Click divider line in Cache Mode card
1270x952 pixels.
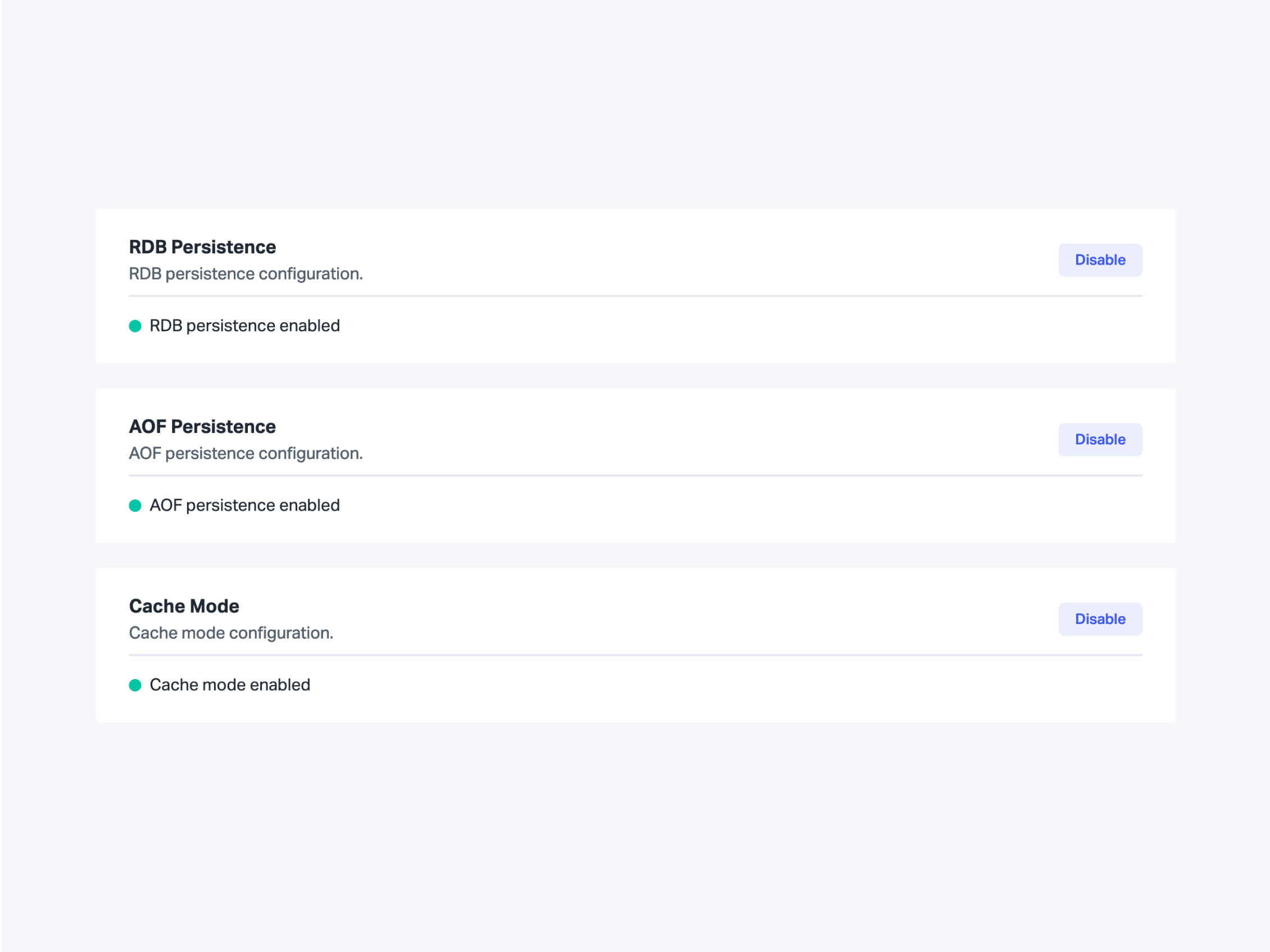(x=635, y=655)
